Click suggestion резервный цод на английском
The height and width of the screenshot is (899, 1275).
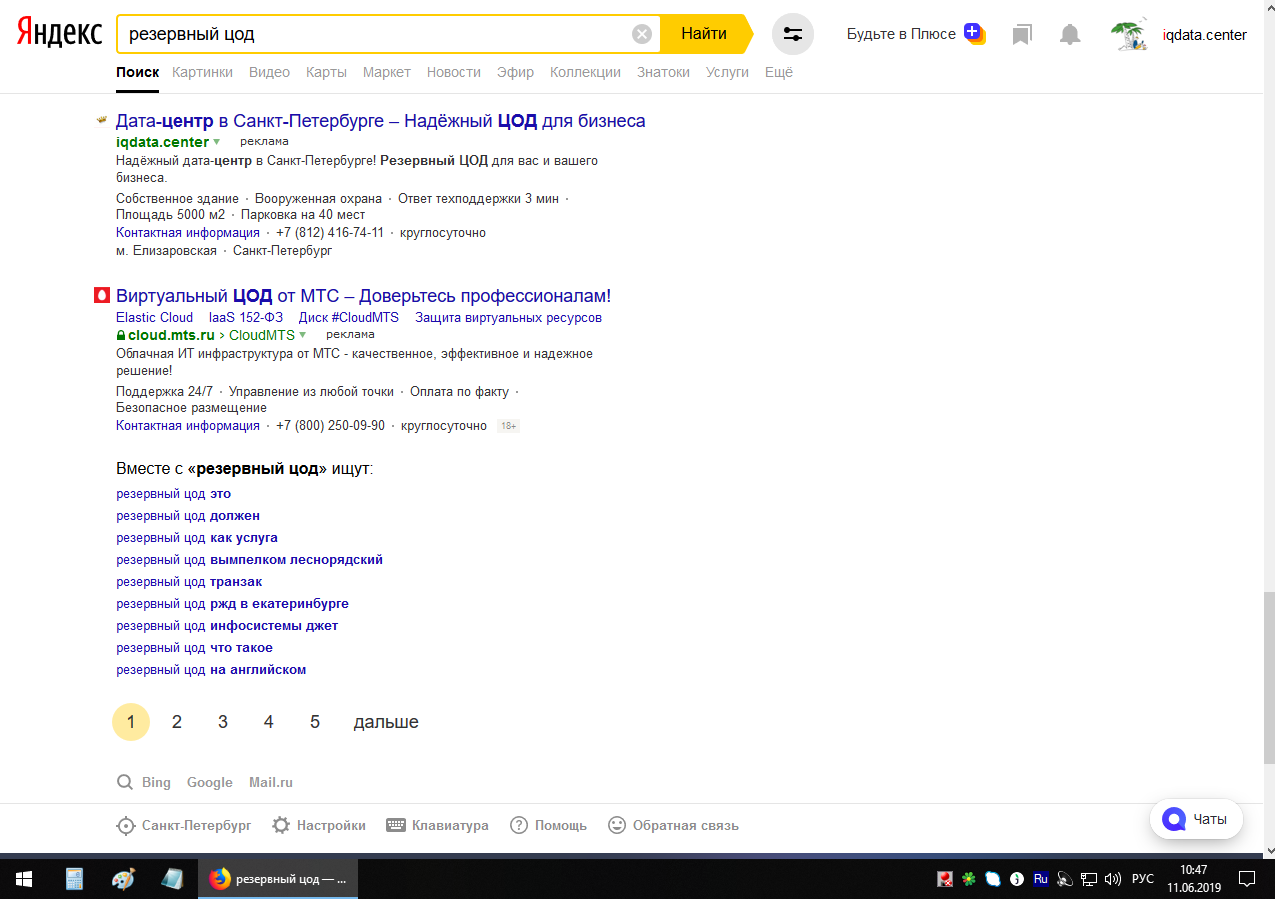click(211, 670)
